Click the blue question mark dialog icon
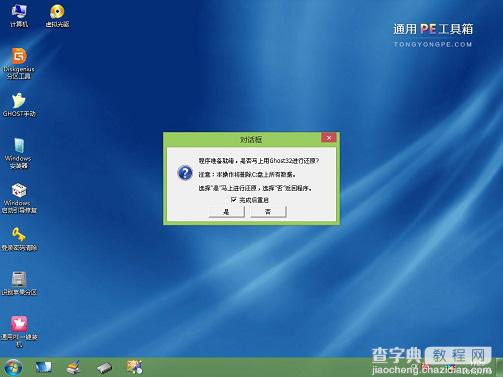This screenshot has height=377, width=503. tap(185, 173)
